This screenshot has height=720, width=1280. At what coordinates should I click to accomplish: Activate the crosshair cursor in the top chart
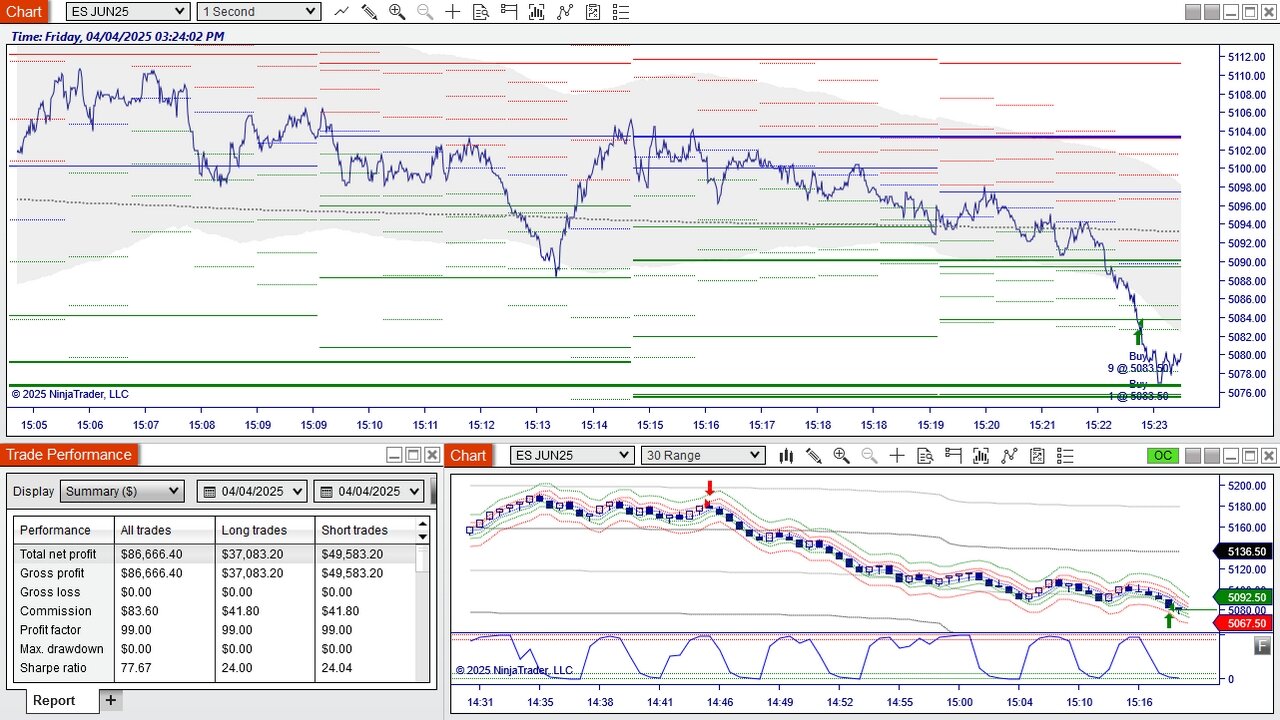click(453, 11)
